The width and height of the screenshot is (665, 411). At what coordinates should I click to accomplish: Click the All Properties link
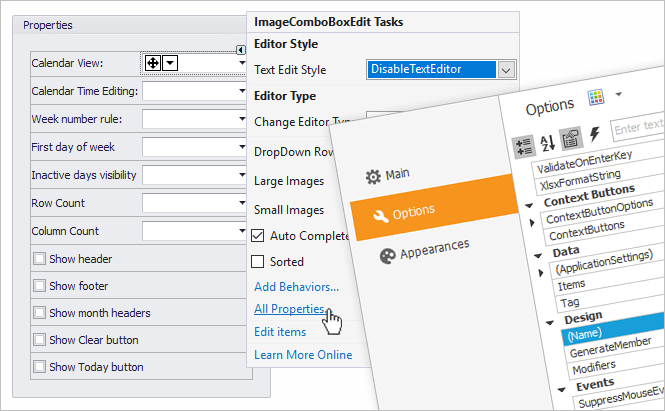click(288, 309)
